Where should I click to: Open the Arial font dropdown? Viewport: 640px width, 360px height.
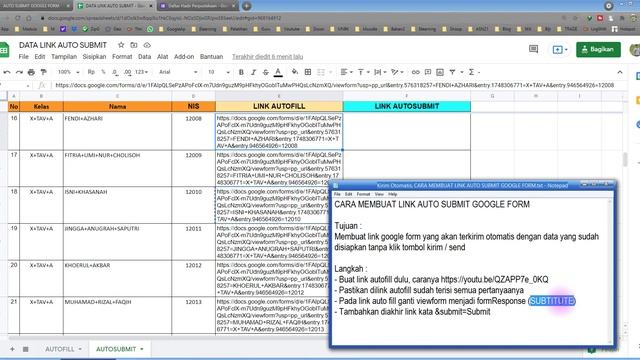pos(178,72)
